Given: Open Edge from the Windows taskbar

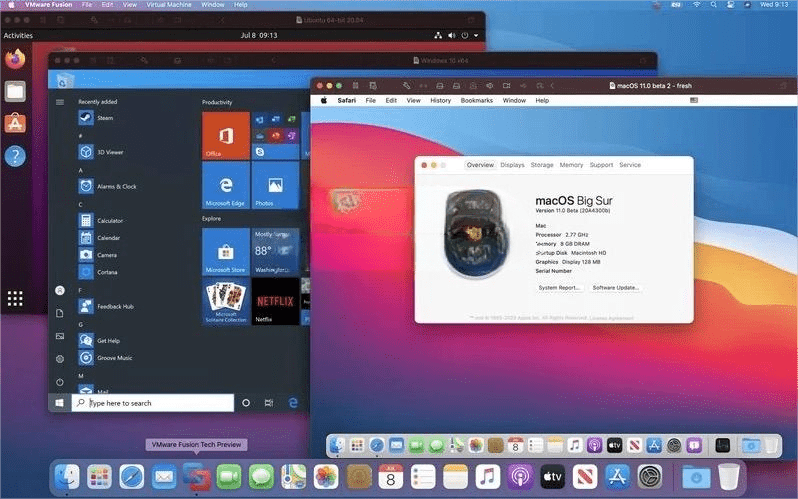Looking at the screenshot, I should (293, 403).
